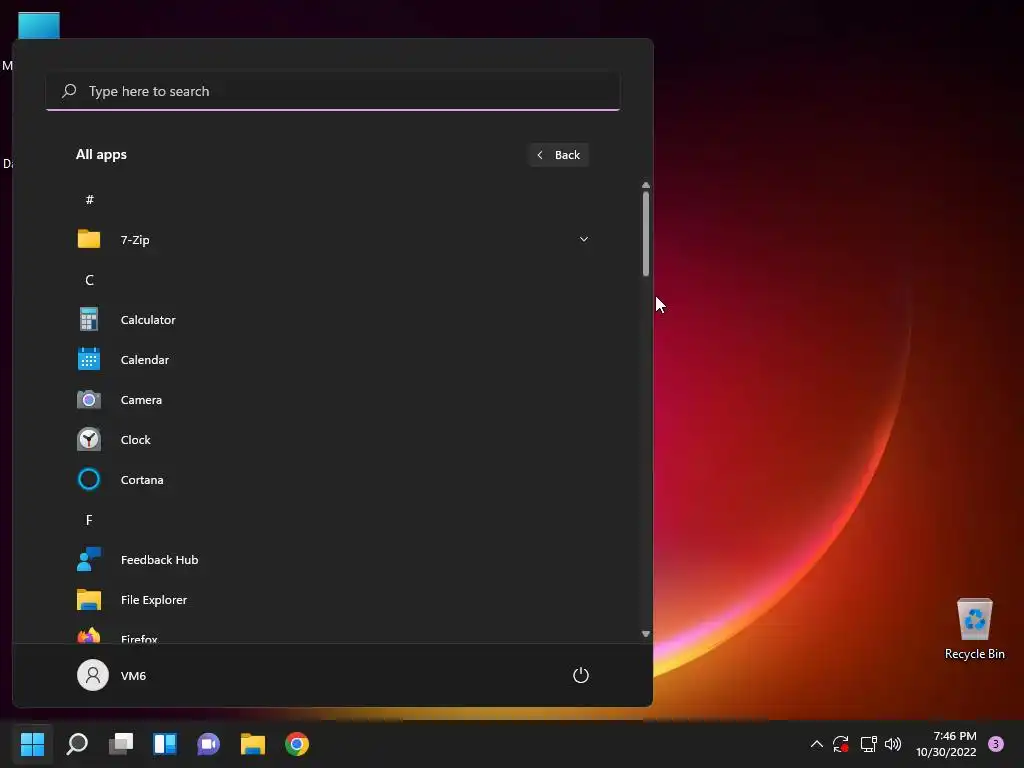This screenshot has width=1024, height=768.
Task: Click the scrollbar up arrow in the apps list
Action: (646, 185)
